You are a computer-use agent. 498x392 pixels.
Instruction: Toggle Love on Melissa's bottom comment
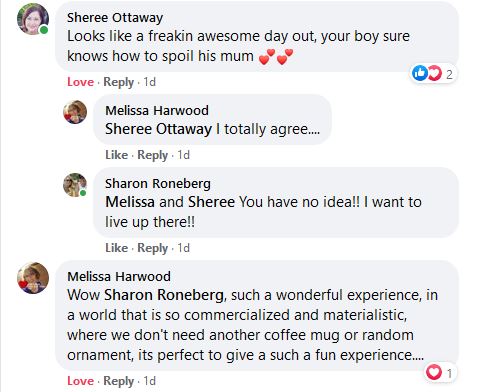tap(80, 381)
